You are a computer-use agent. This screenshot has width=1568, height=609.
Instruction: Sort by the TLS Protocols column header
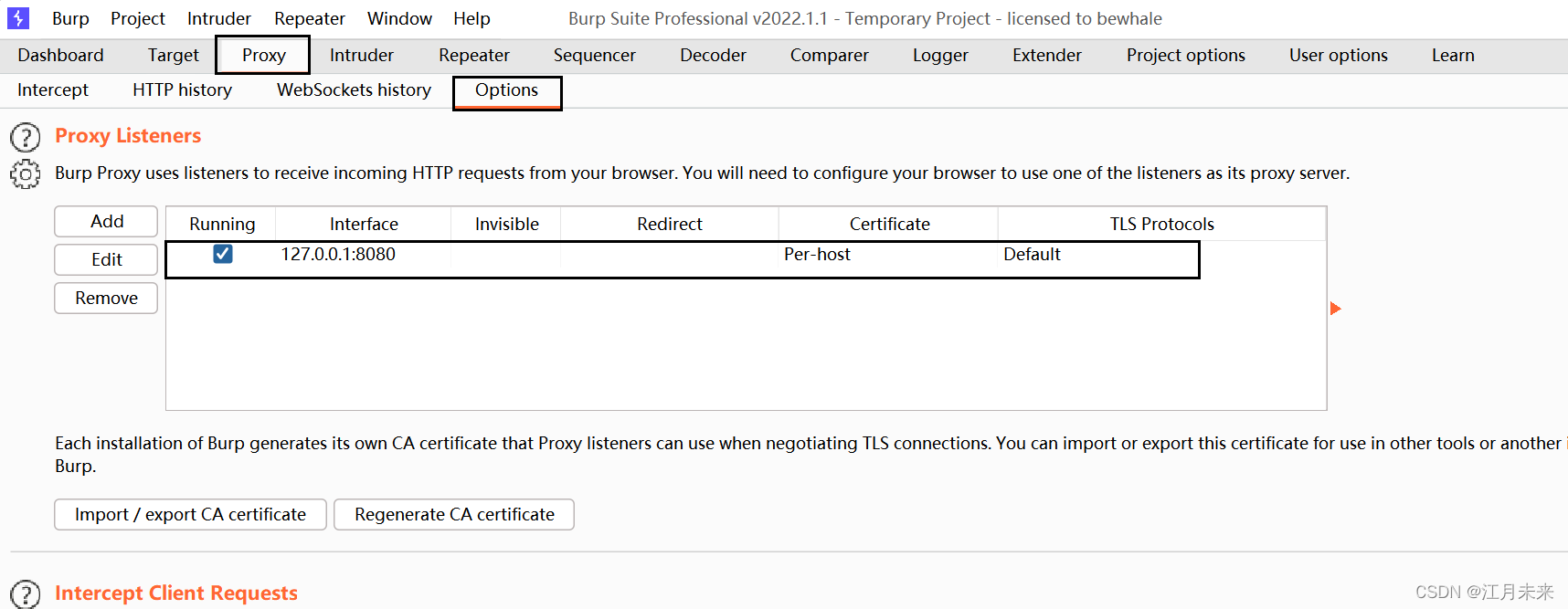[1161, 224]
